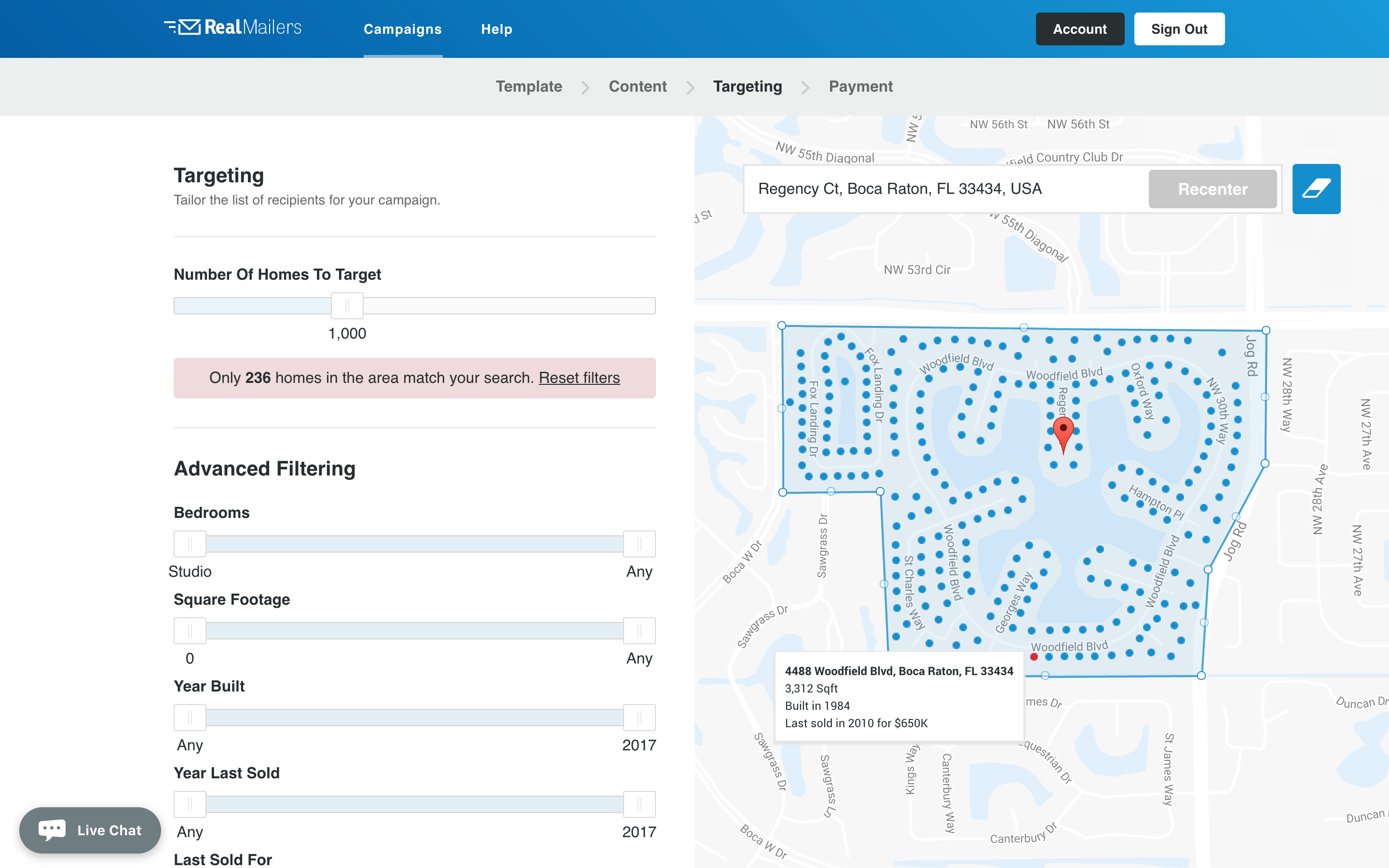Image resolution: width=1389 pixels, height=868 pixels.
Task: Go back to the Template step
Action: point(529,86)
